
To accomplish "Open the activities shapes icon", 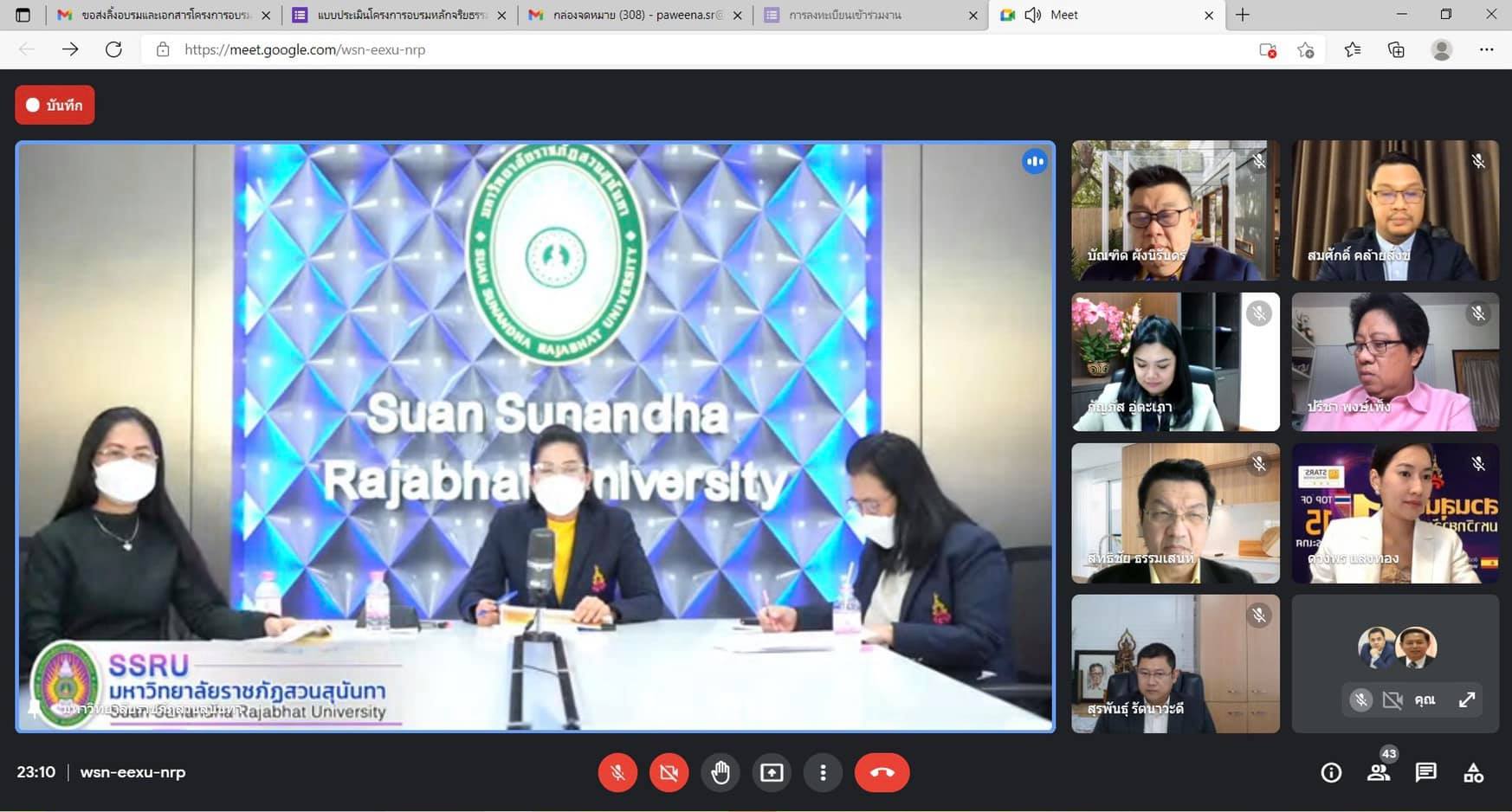I will tap(1473, 773).
